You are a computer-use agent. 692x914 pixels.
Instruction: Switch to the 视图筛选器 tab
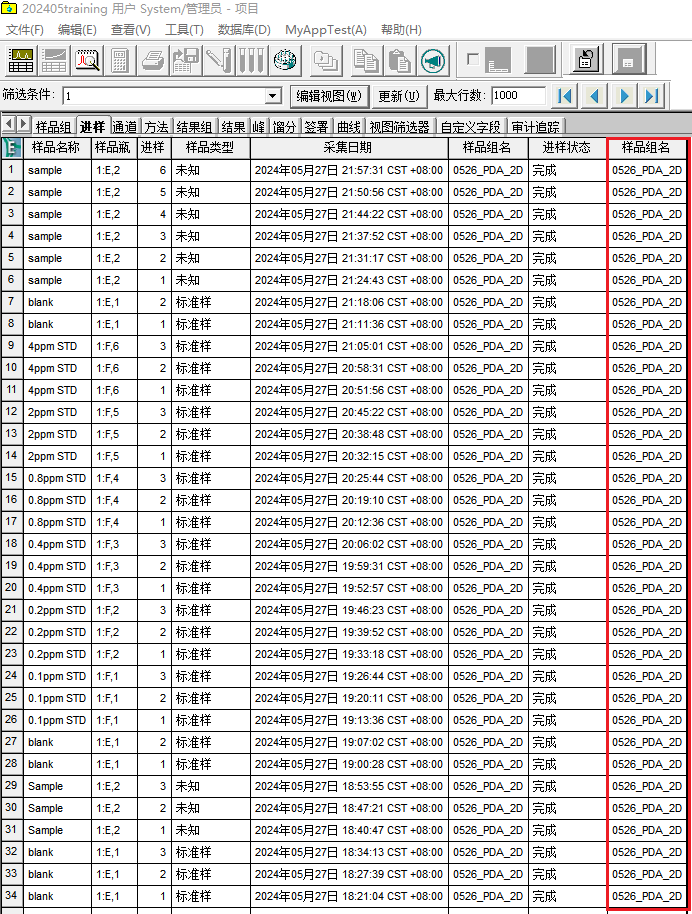[x=399, y=127]
